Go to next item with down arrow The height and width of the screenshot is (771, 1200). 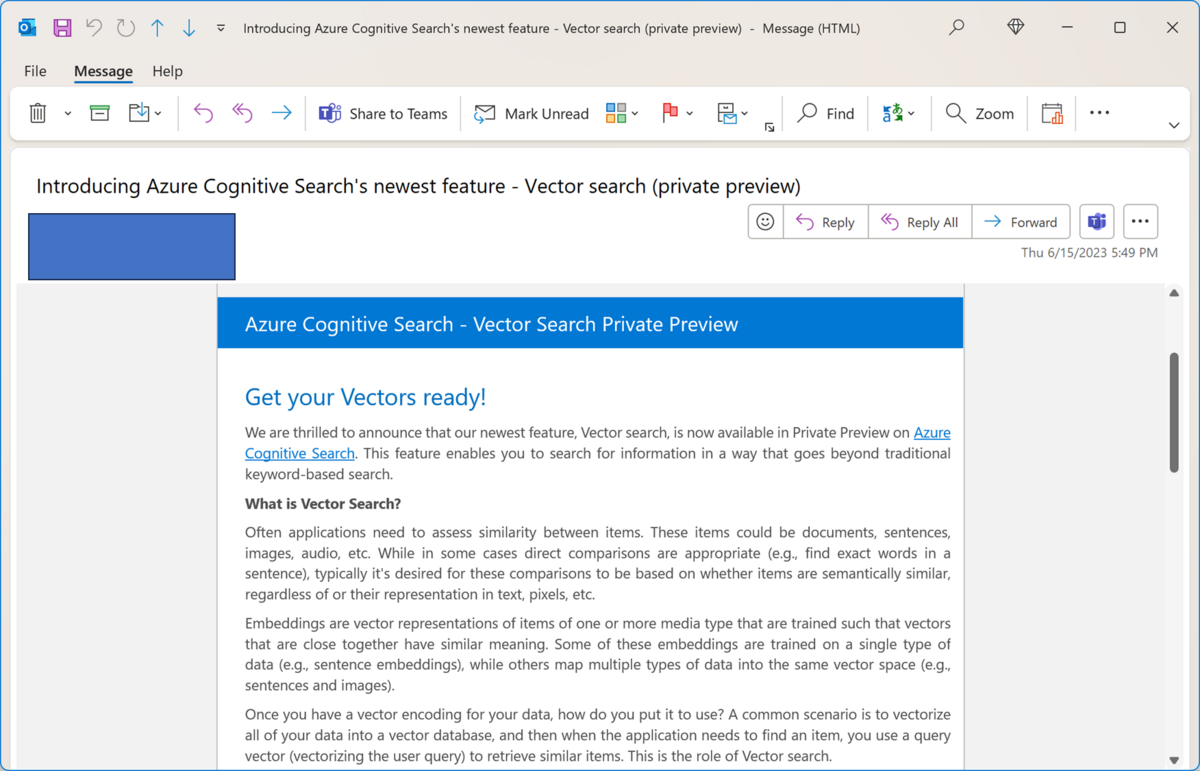click(189, 28)
